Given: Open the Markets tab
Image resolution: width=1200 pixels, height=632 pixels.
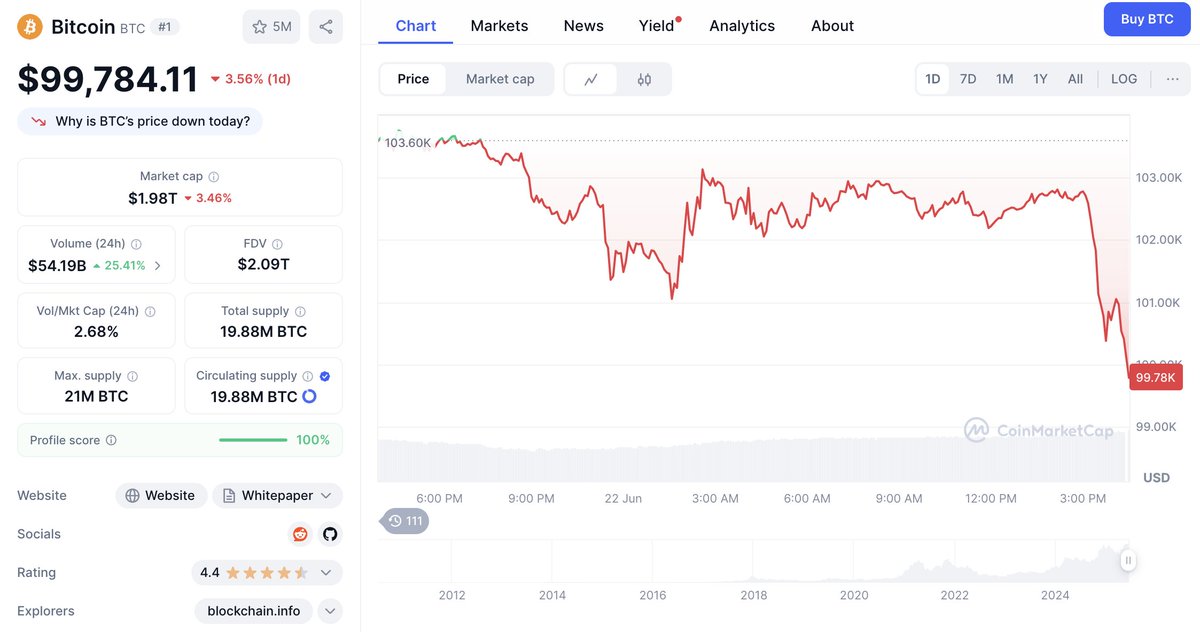Looking at the screenshot, I should tap(499, 26).
